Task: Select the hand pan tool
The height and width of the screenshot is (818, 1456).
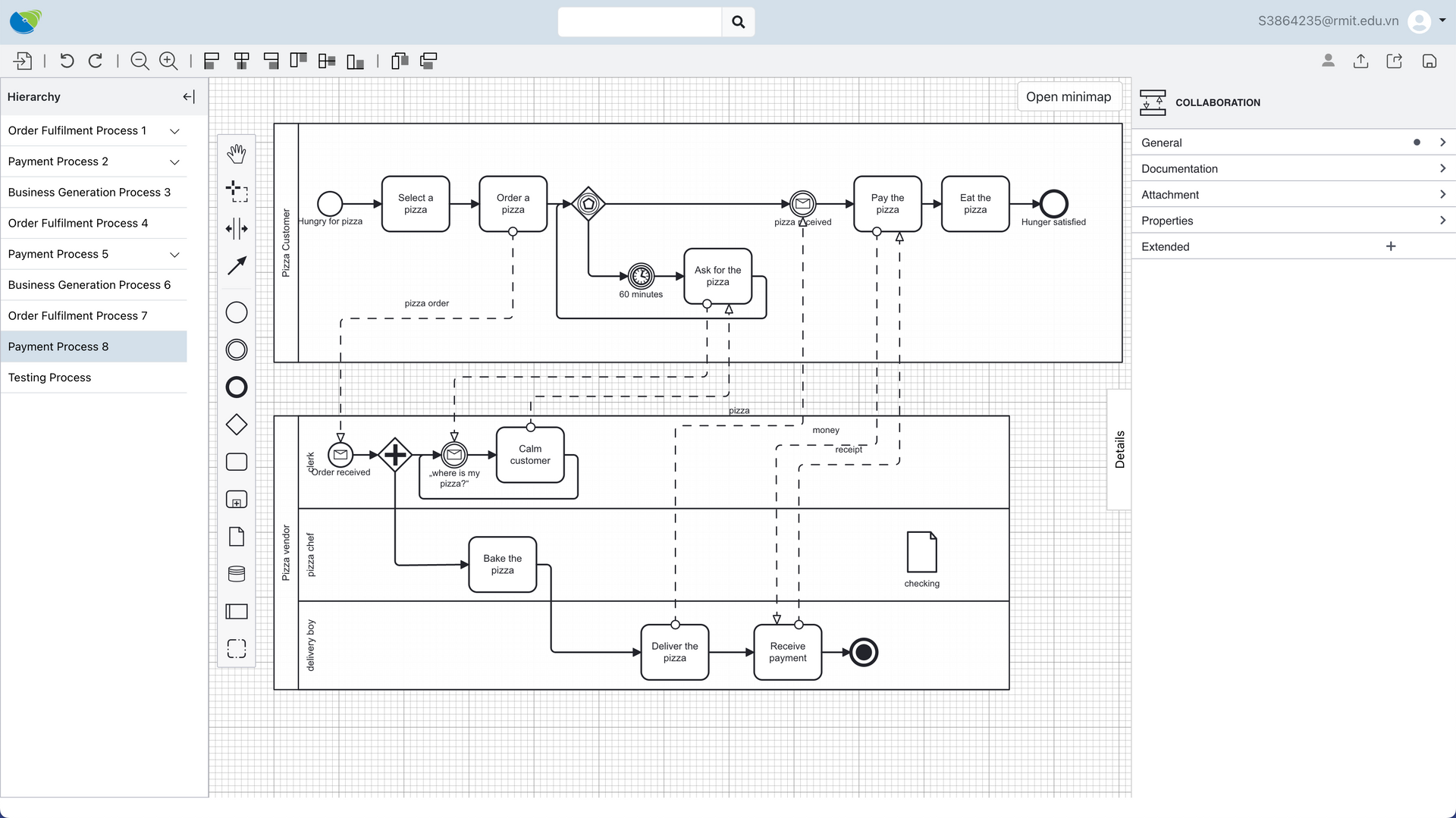Action: pos(237,154)
